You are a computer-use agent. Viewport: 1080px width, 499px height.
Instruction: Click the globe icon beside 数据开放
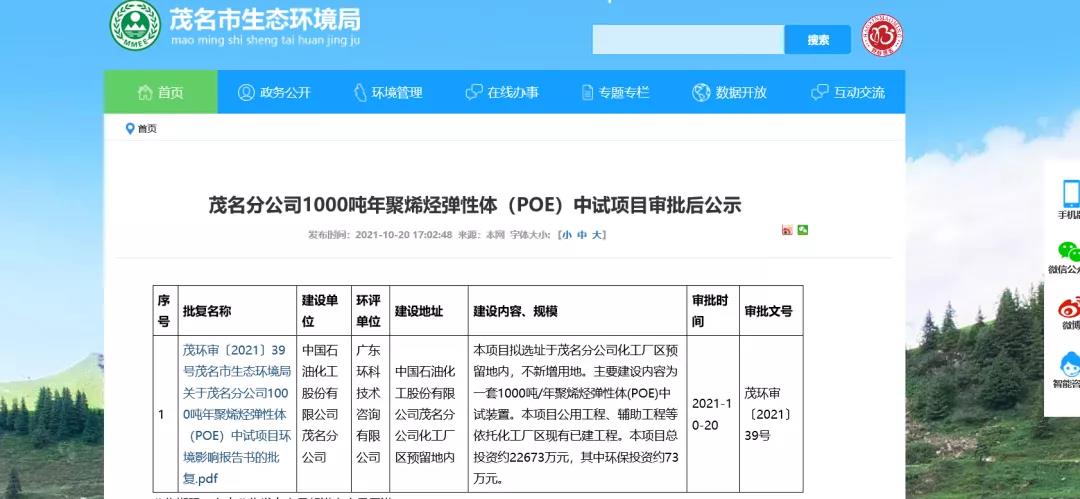(701, 92)
